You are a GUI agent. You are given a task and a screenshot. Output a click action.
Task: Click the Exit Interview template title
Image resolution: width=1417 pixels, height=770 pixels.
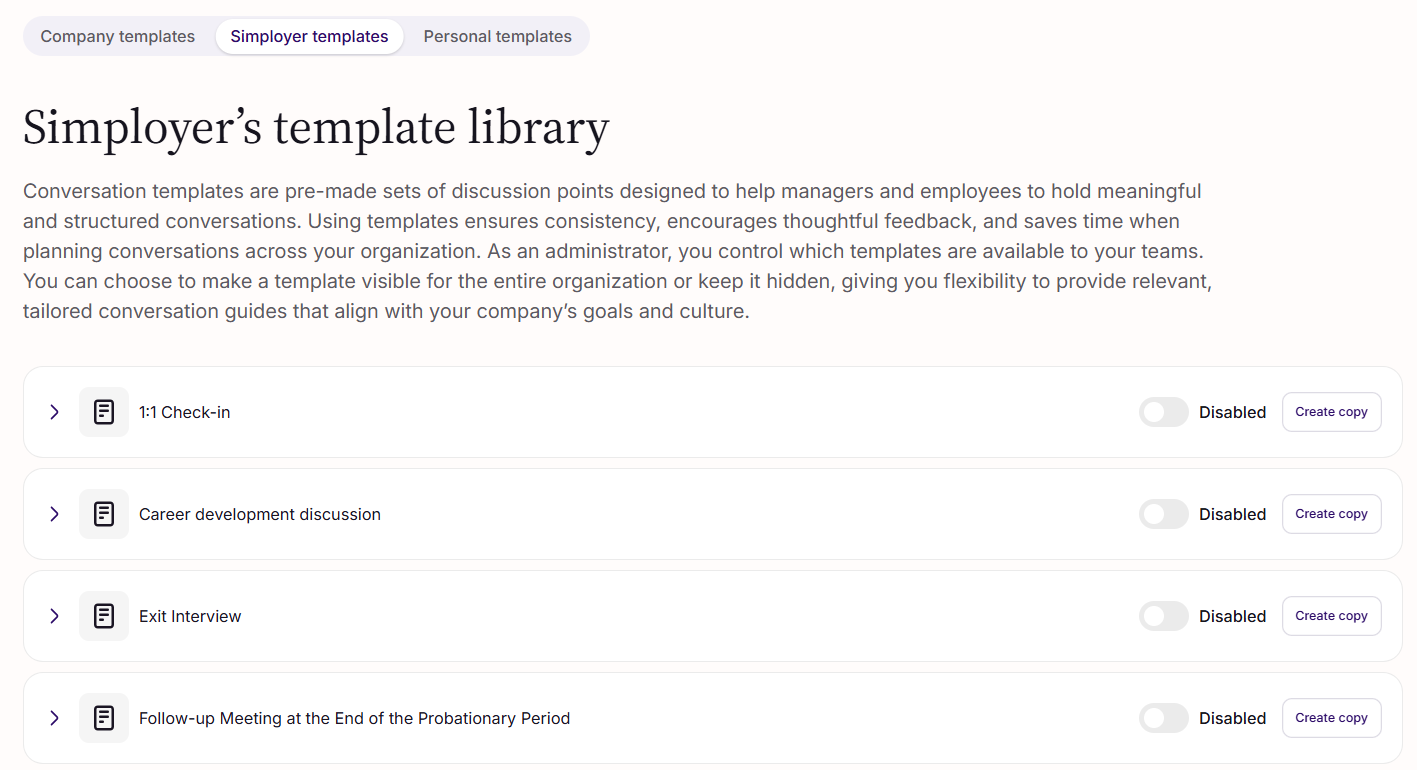[x=190, y=616]
